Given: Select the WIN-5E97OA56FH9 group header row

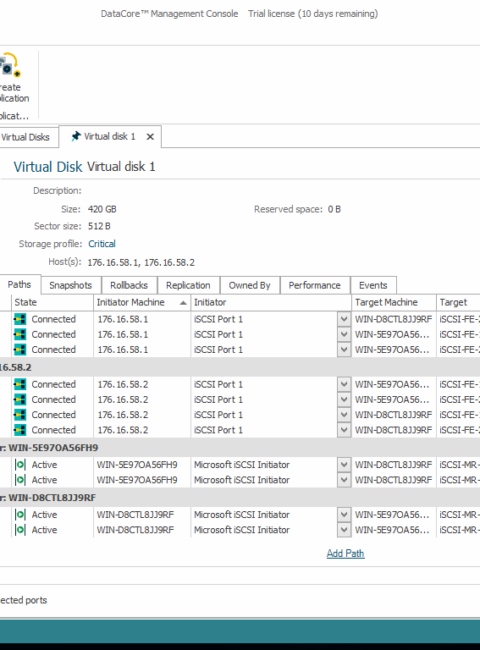Looking at the screenshot, I should [x=240, y=448].
